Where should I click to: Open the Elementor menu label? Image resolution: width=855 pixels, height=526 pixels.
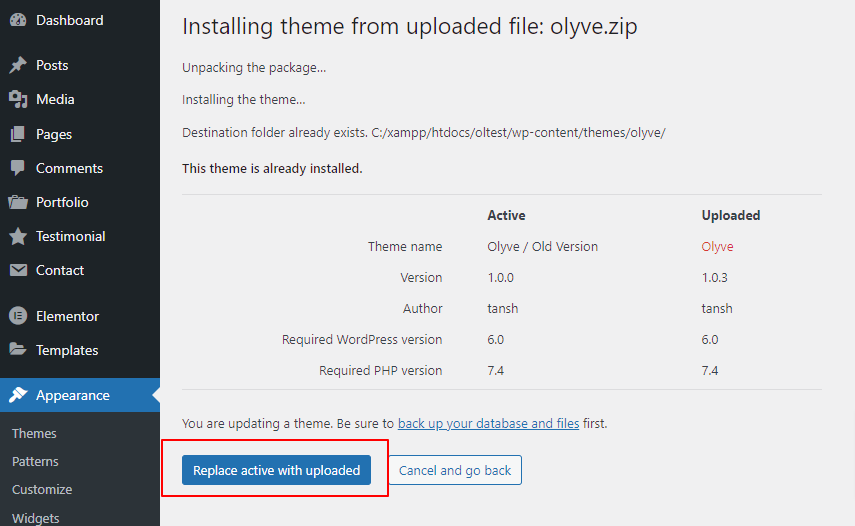[67, 316]
